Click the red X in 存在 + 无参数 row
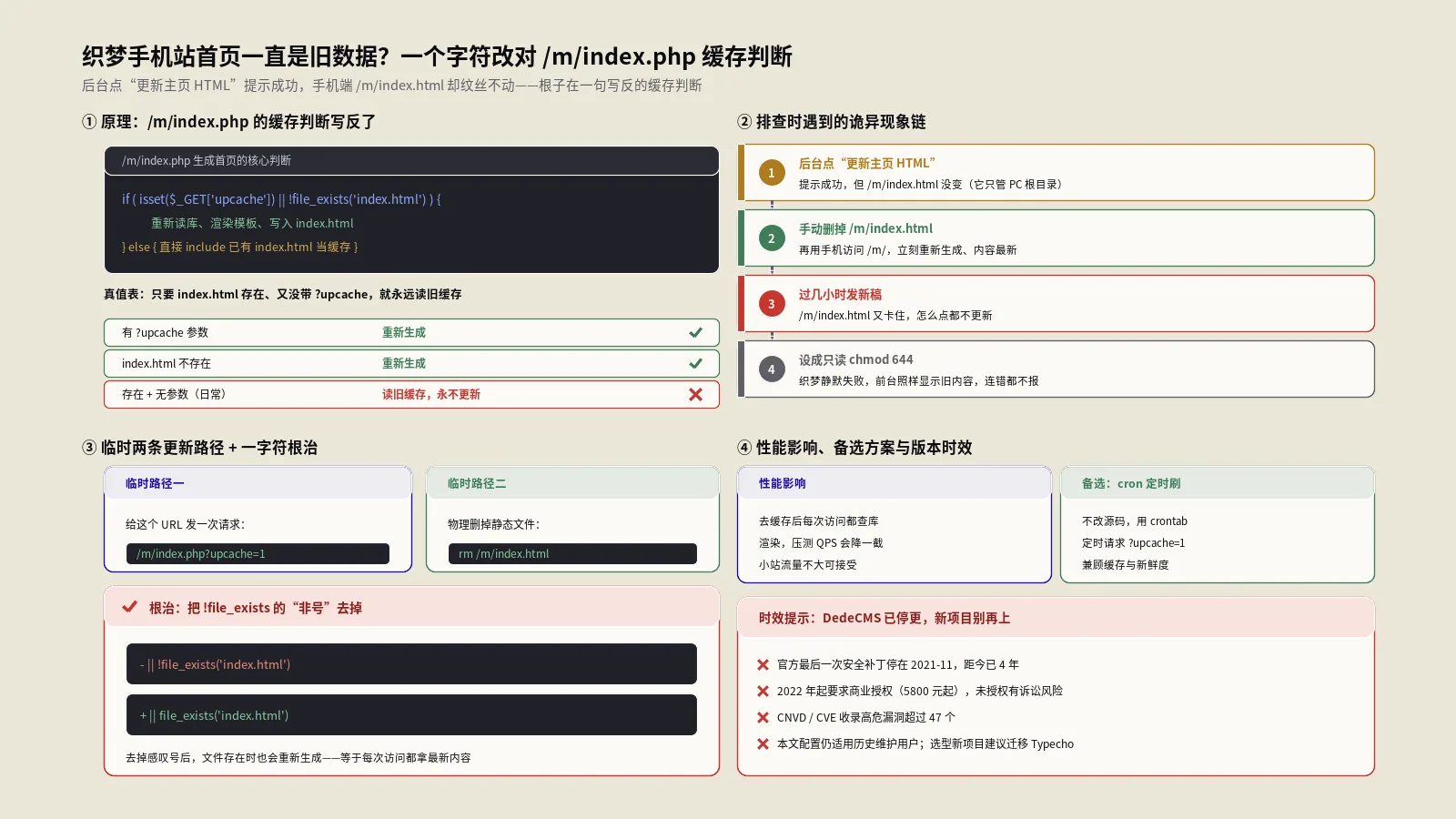The width and height of the screenshot is (1456, 819). 695,394
